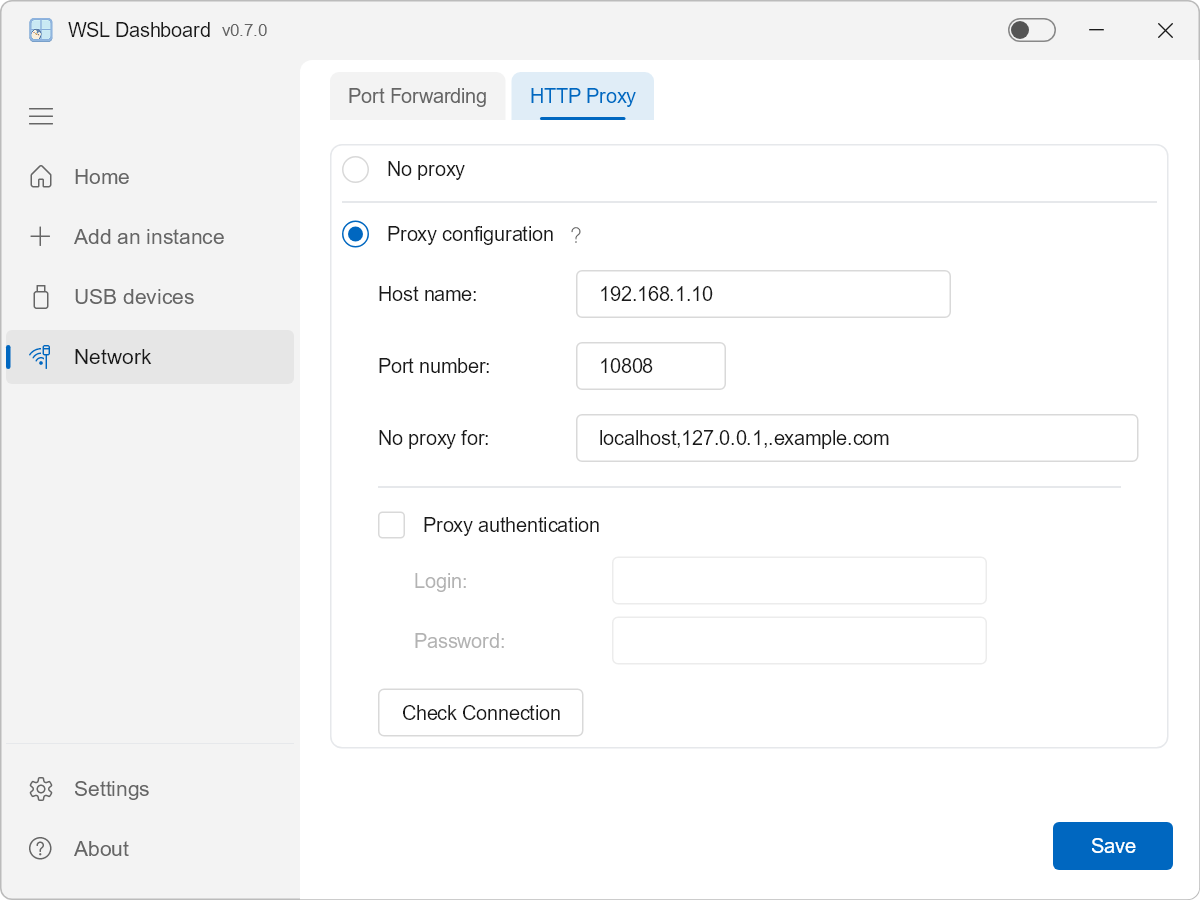This screenshot has width=1200, height=900.
Task: Switch to the HTTP Proxy tab
Action: pos(582,96)
